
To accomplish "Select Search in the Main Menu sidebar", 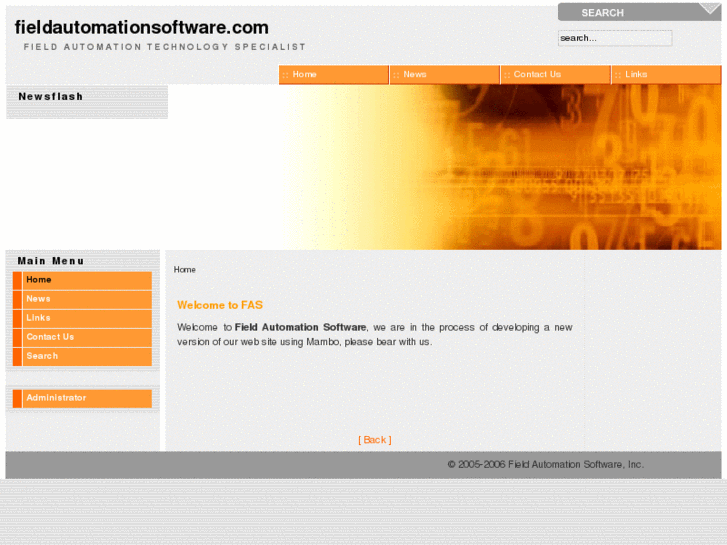I will pyautogui.click(x=82, y=356).
